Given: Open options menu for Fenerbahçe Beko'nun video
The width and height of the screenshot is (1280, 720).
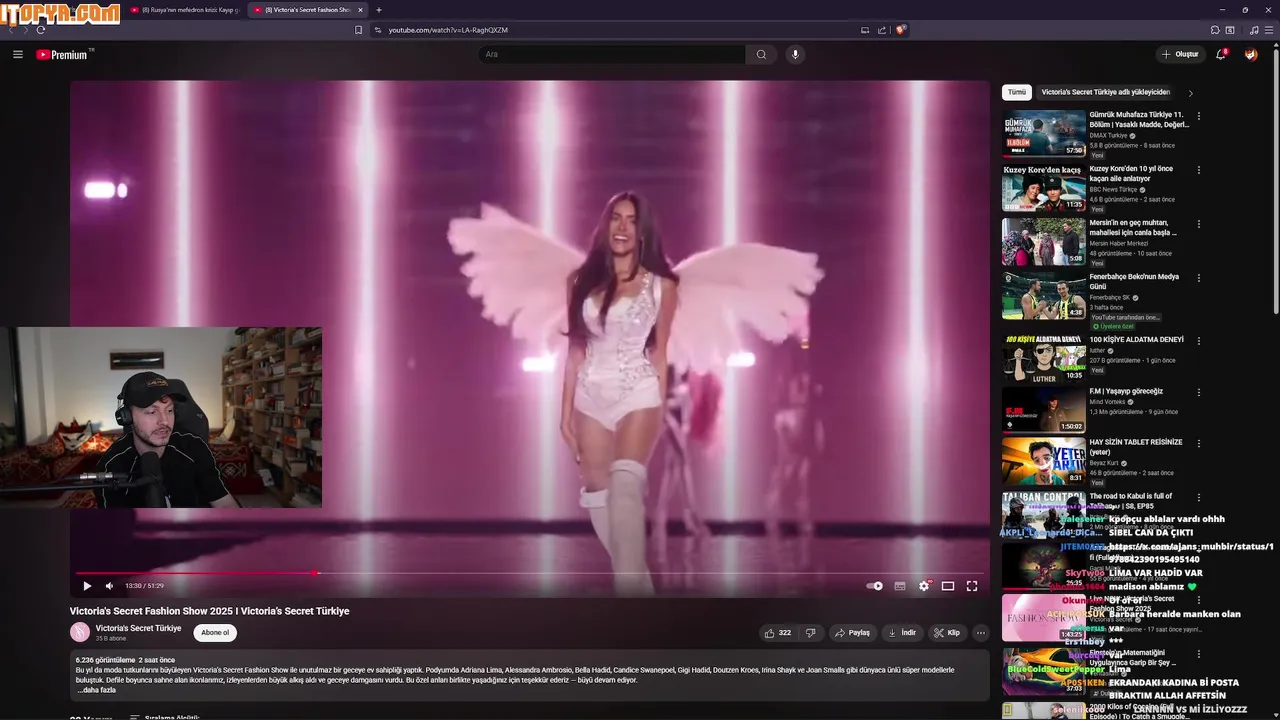Looking at the screenshot, I should pos(1199,278).
